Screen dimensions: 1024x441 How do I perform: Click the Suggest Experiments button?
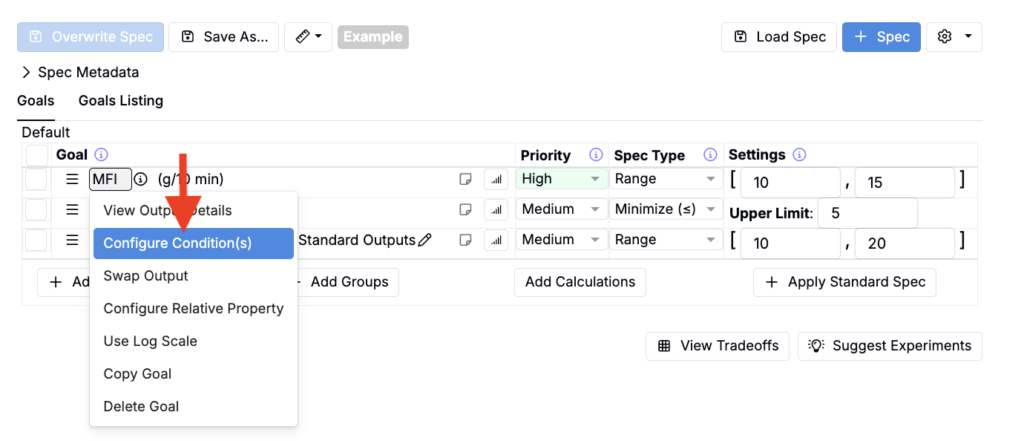click(x=890, y=346)
